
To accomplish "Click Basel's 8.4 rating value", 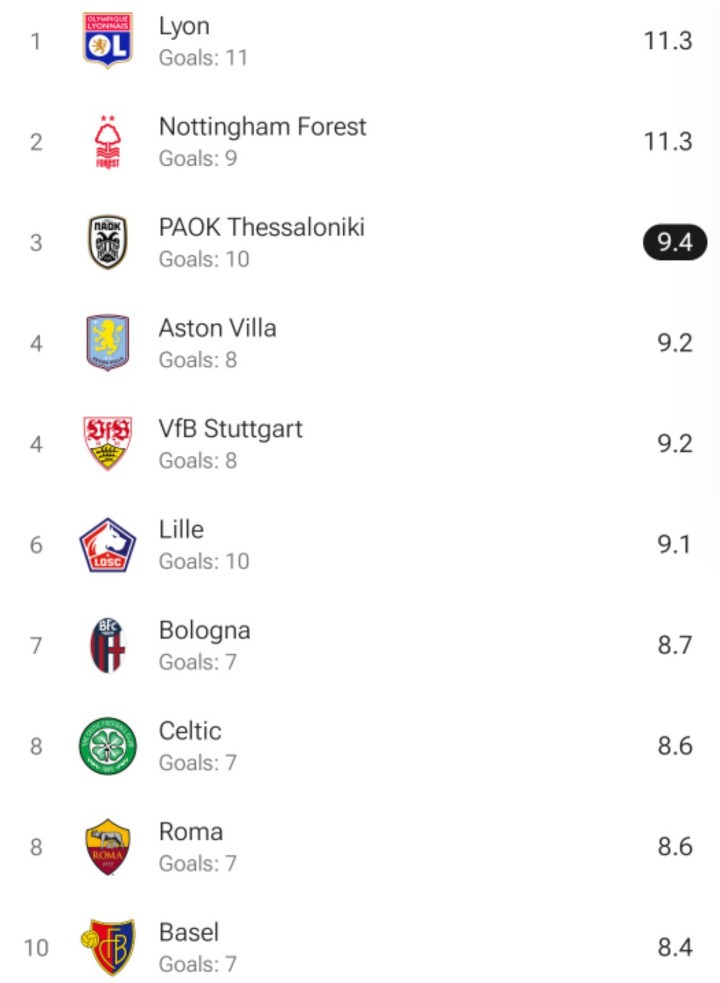I will tap(674, 947).
